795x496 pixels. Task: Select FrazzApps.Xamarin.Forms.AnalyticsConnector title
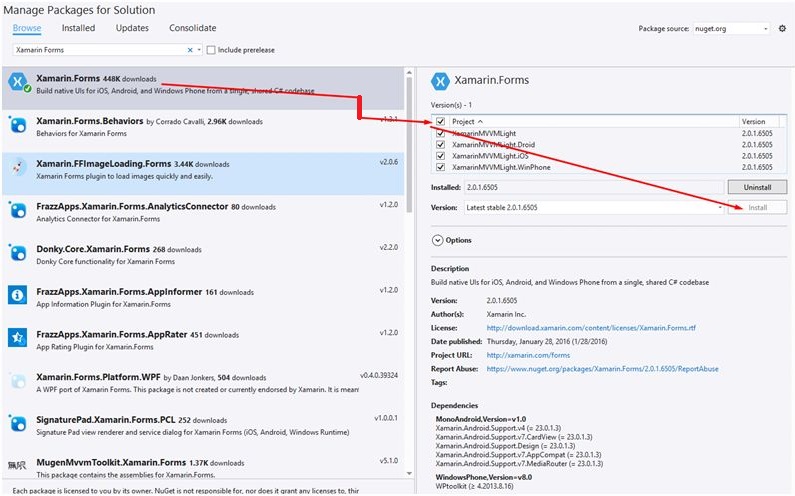132,206
